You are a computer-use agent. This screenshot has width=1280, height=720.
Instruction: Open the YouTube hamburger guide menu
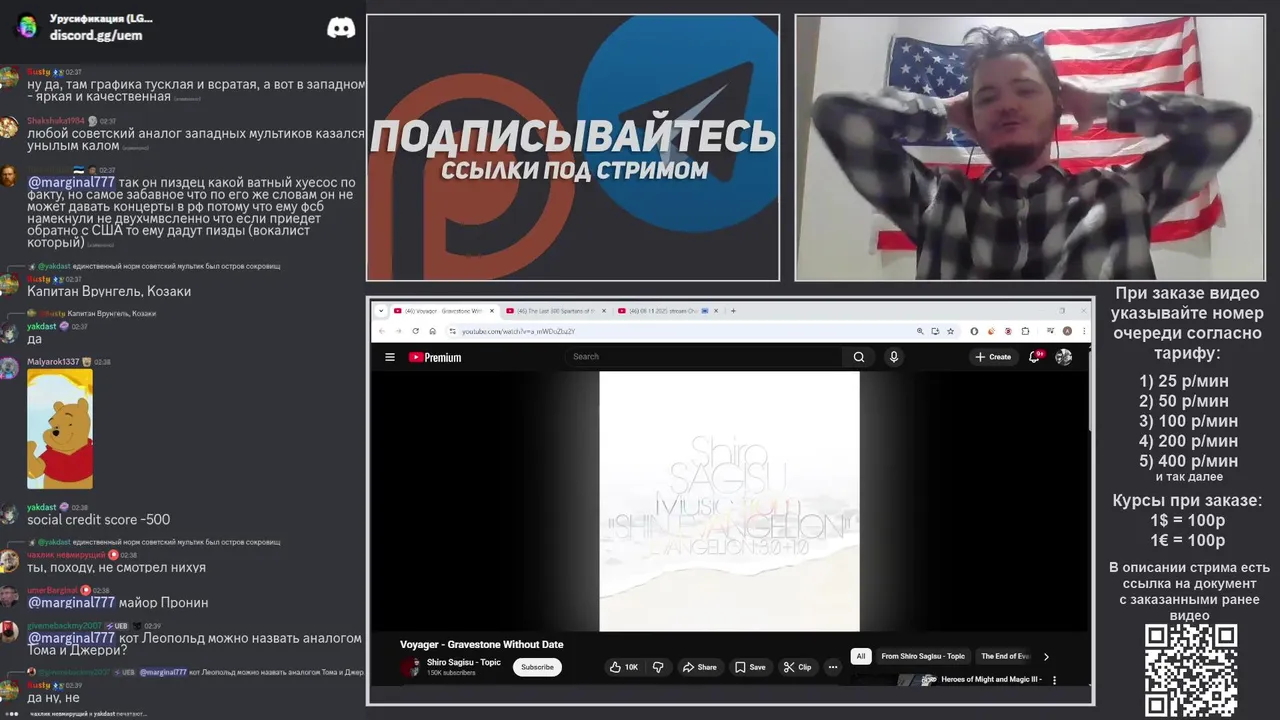point(390,357)
